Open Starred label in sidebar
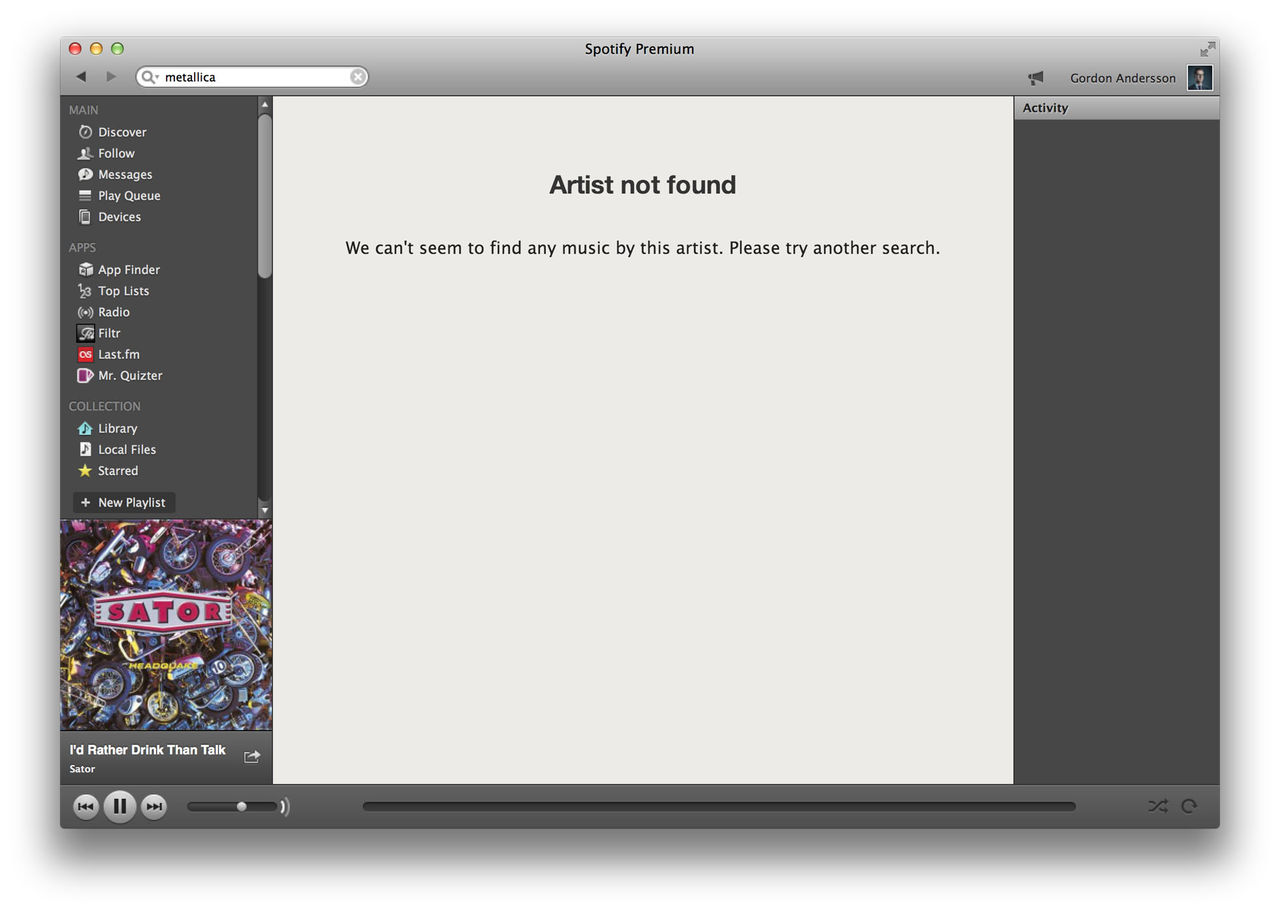The height and width of the screenshot is (912, 1280). click(x=118, y=470)
